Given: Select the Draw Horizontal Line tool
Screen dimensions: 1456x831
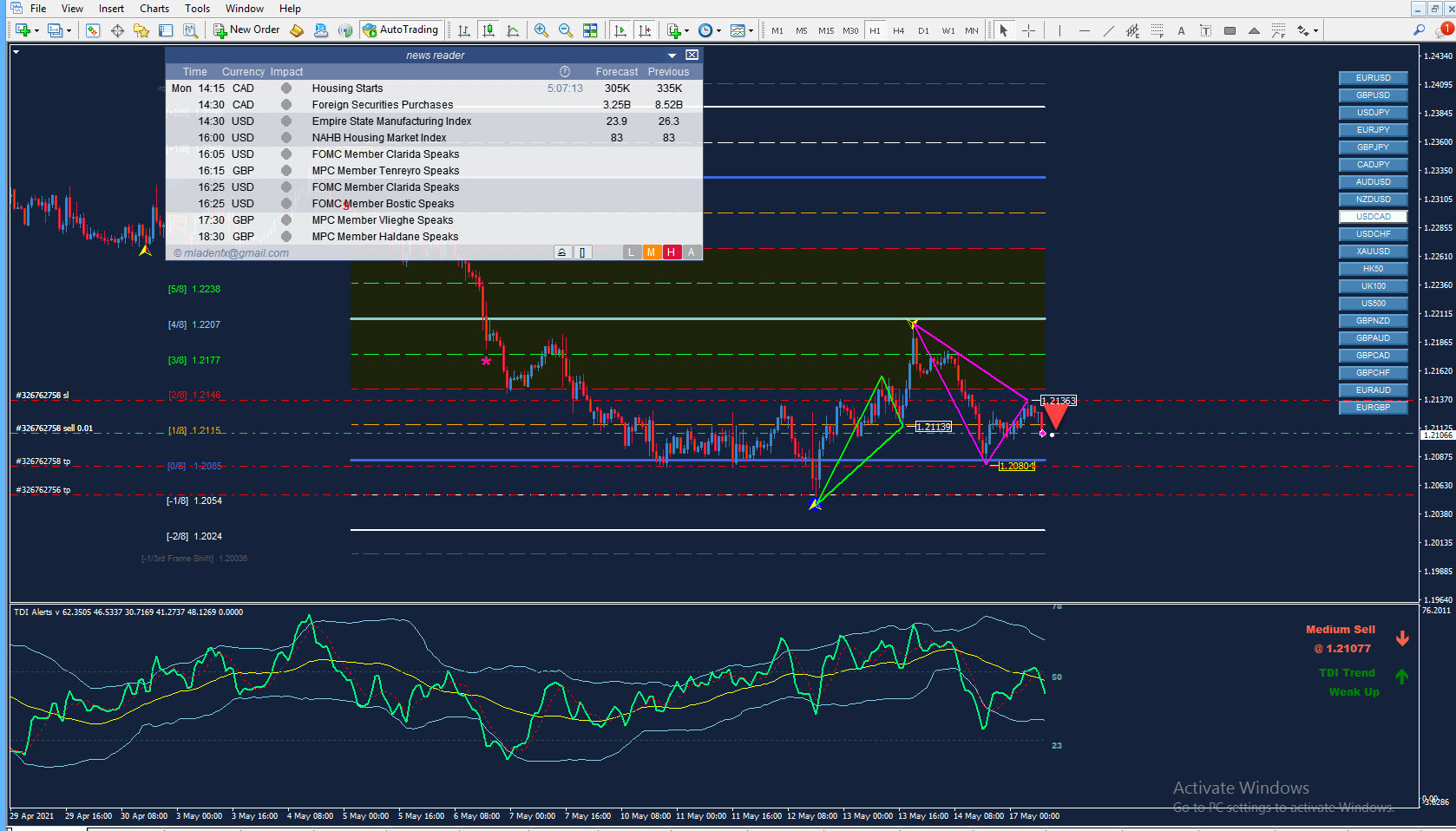Looking at the screenshot, I should [x=1084, y=30].
